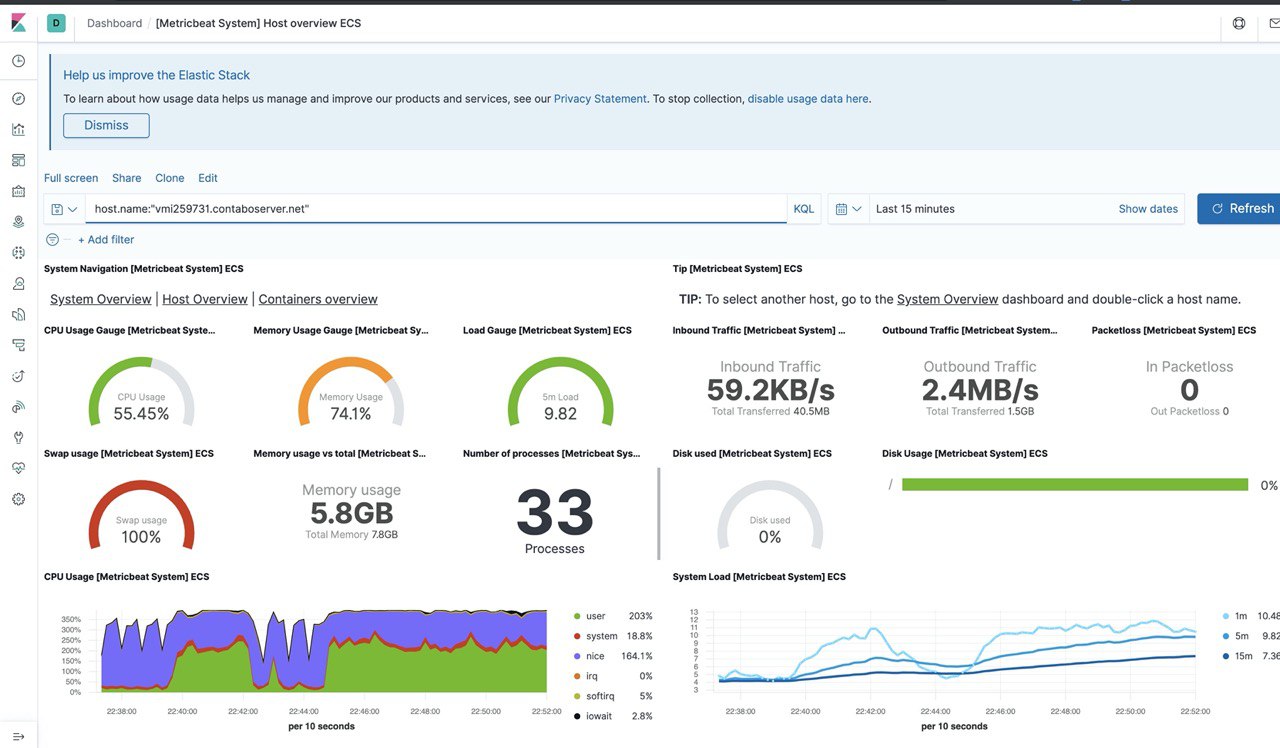Click the Outbound Traffic value 2.4MB/s
The height and width of the screenshot is (748, 1280).
point(980,390)
